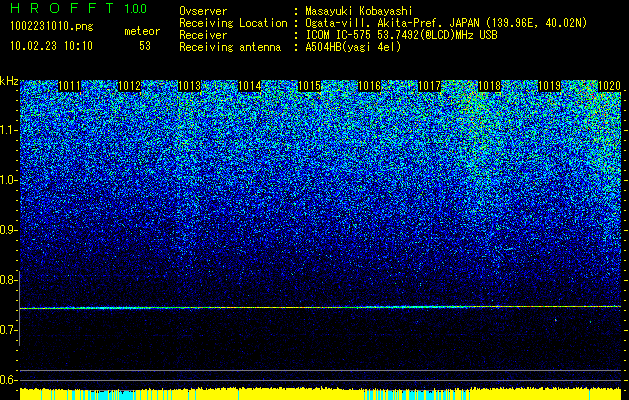Click the 1015 time marker

pyautogui.click(x=310, y=86)
